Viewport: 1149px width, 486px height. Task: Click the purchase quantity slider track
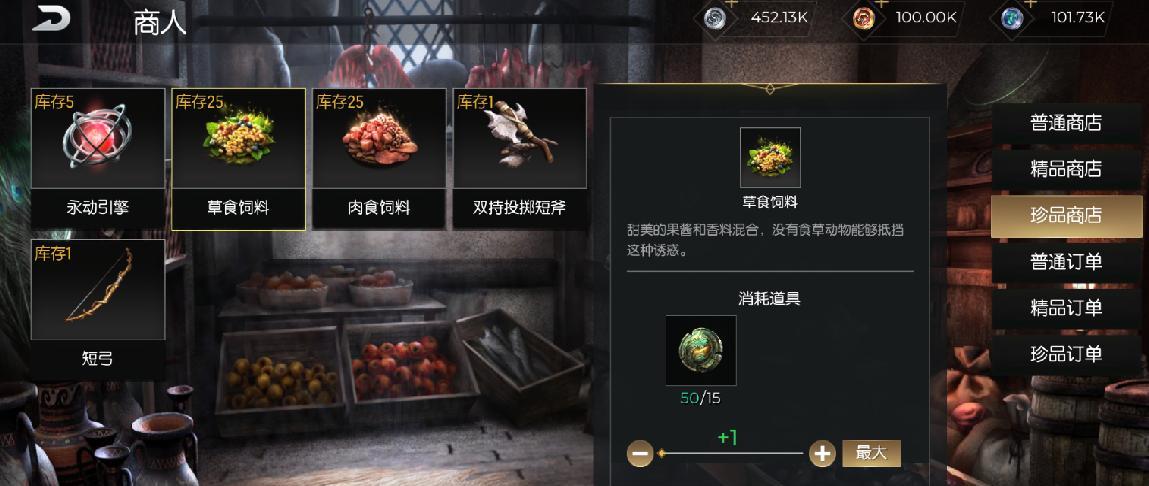point(731,454)
